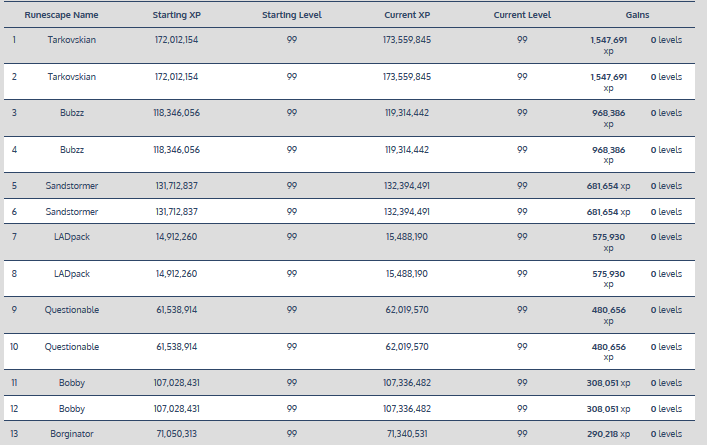This screenshot has height=445, width=707.
Task: Click row 6's 681,654 xp gain
Action: click(609, 212)
